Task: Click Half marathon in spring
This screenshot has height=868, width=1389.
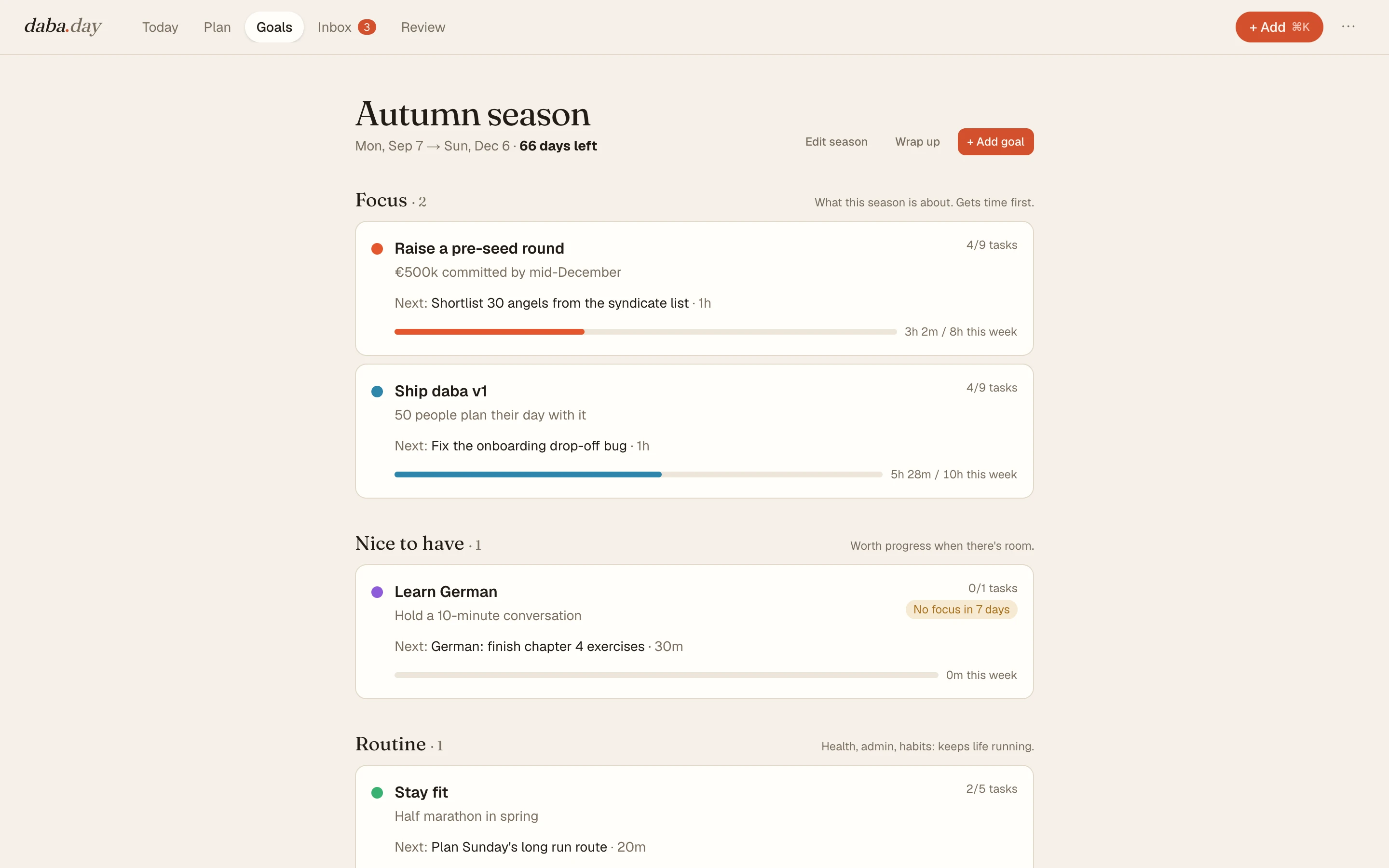Action: 467,816
